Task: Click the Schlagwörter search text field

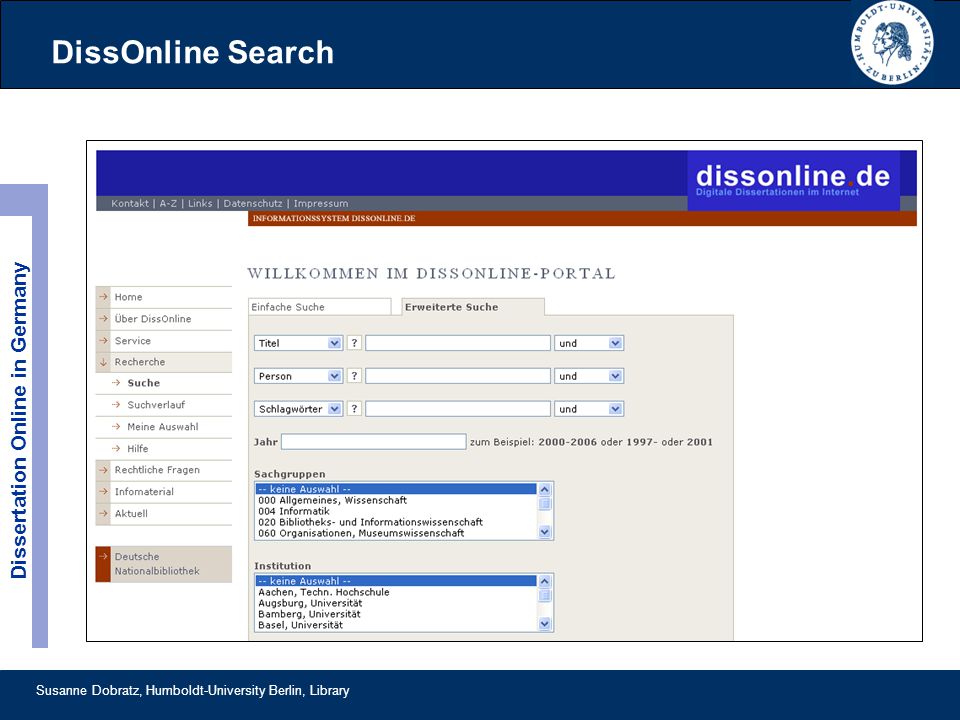Action: [x=458, y=409]
